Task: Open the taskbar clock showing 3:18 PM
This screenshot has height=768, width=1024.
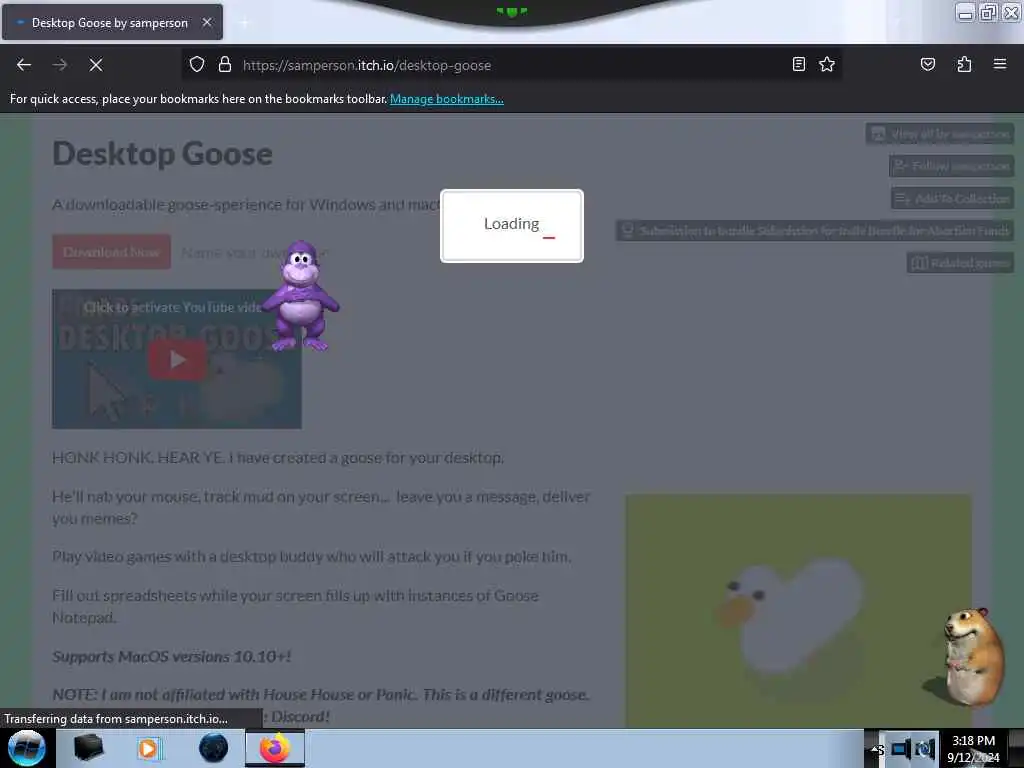Action: point(973,748)
